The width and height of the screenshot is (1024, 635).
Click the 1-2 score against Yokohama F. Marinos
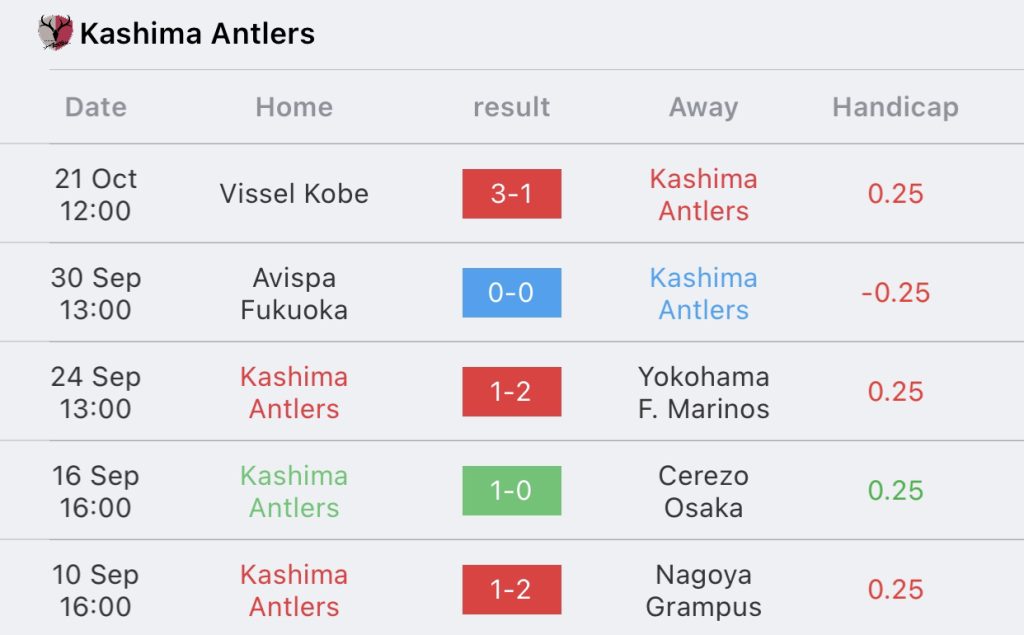(x=511, y=392)
